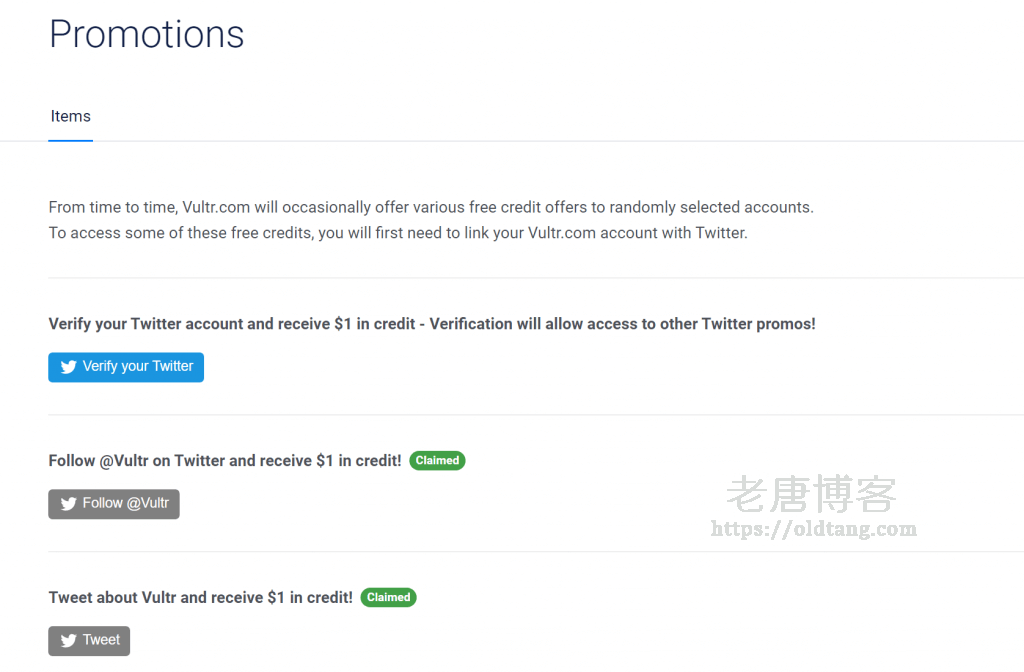
Task: Select Tweet about Vultr heading text
Action: click(x=200, y=598)
